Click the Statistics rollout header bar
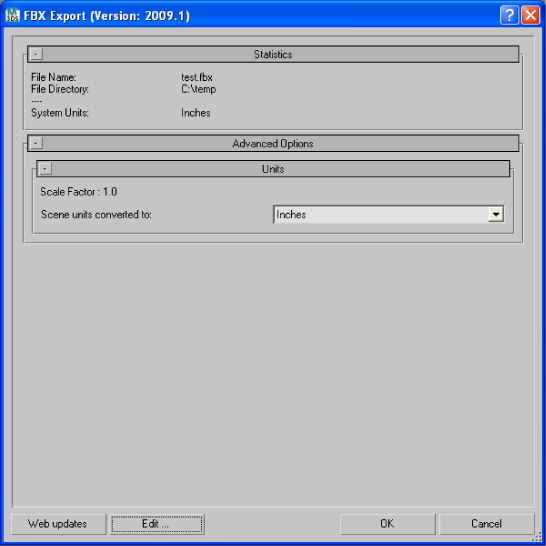The height and width of the screenshot is (546, 546). tap(273, 54)
